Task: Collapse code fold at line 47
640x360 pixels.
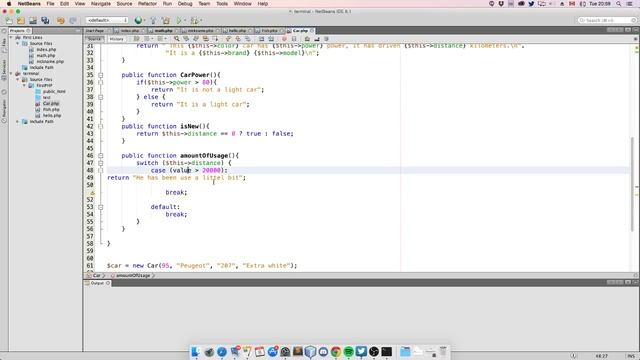Action: 101,163
